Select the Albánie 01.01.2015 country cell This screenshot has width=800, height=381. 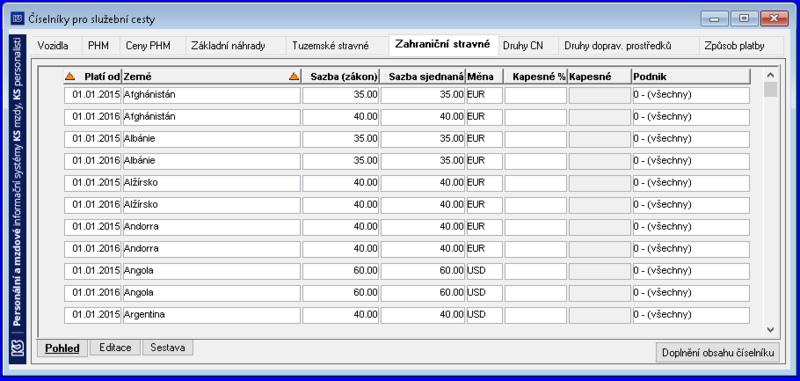[211, 138]
